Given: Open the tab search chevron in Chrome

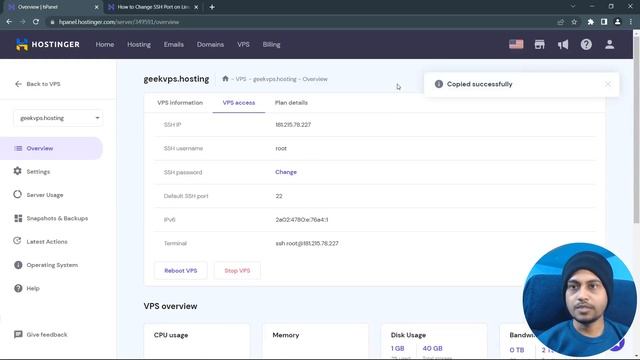Looking at the screenshot, I should coord(573,7).
